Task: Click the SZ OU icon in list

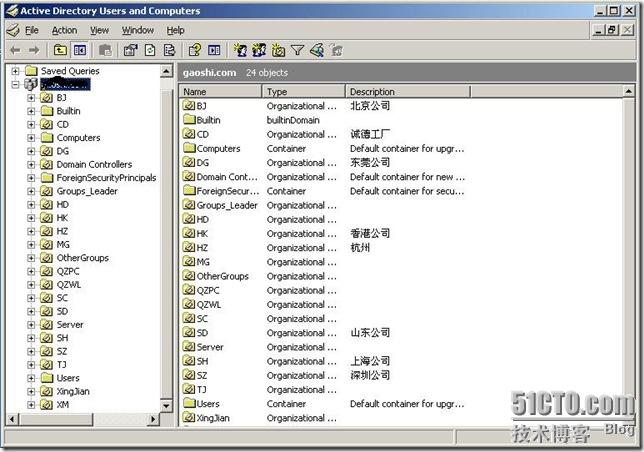Action: coord(189,375)
